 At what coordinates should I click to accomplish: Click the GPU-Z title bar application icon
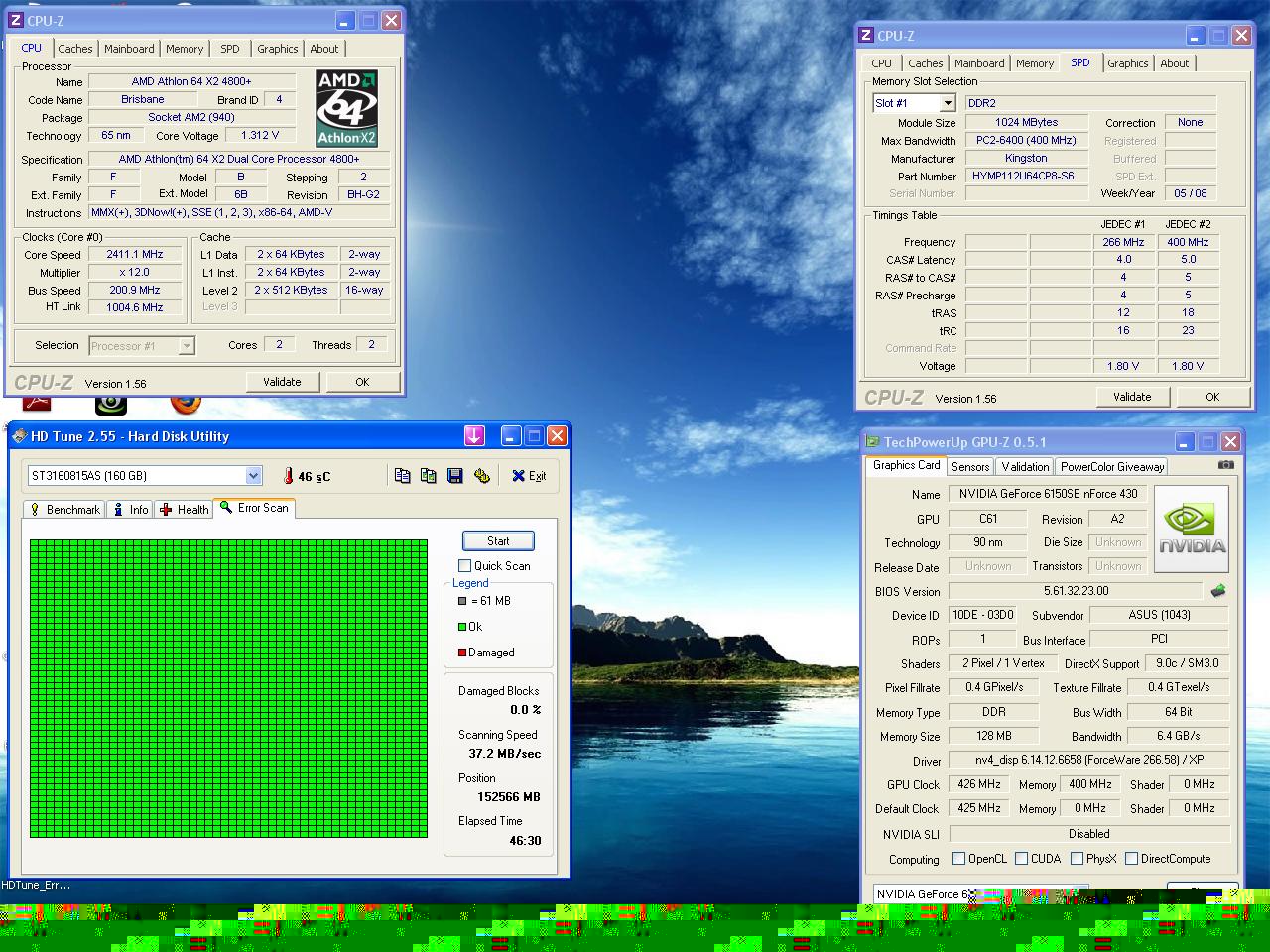[873, 442]
